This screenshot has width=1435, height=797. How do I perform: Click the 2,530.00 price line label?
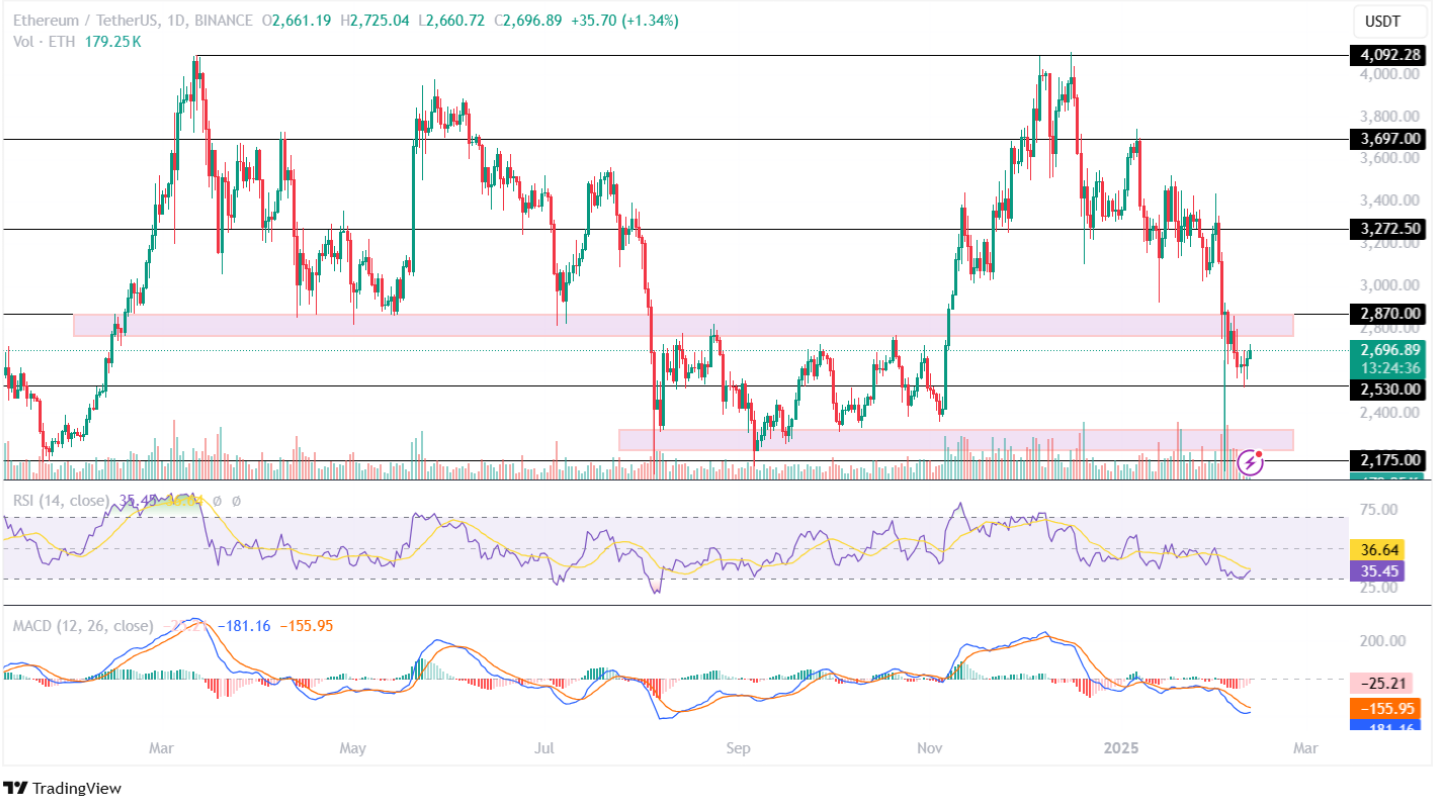1388,388
